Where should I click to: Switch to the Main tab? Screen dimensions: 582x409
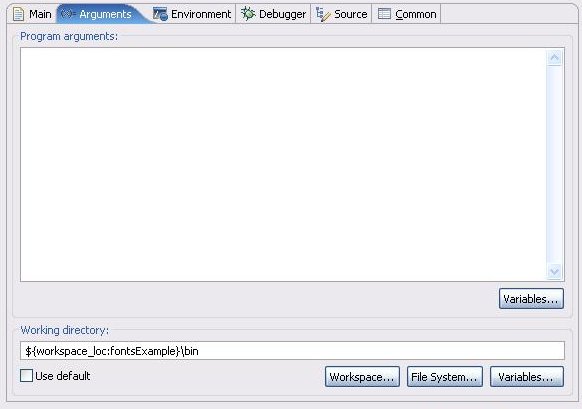[x=32, y=14]
